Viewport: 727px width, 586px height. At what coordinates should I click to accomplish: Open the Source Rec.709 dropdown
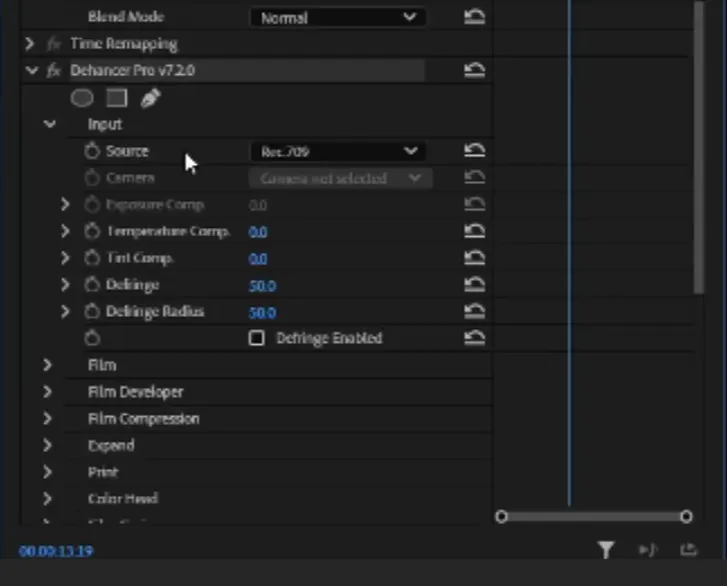pos(338,151)
